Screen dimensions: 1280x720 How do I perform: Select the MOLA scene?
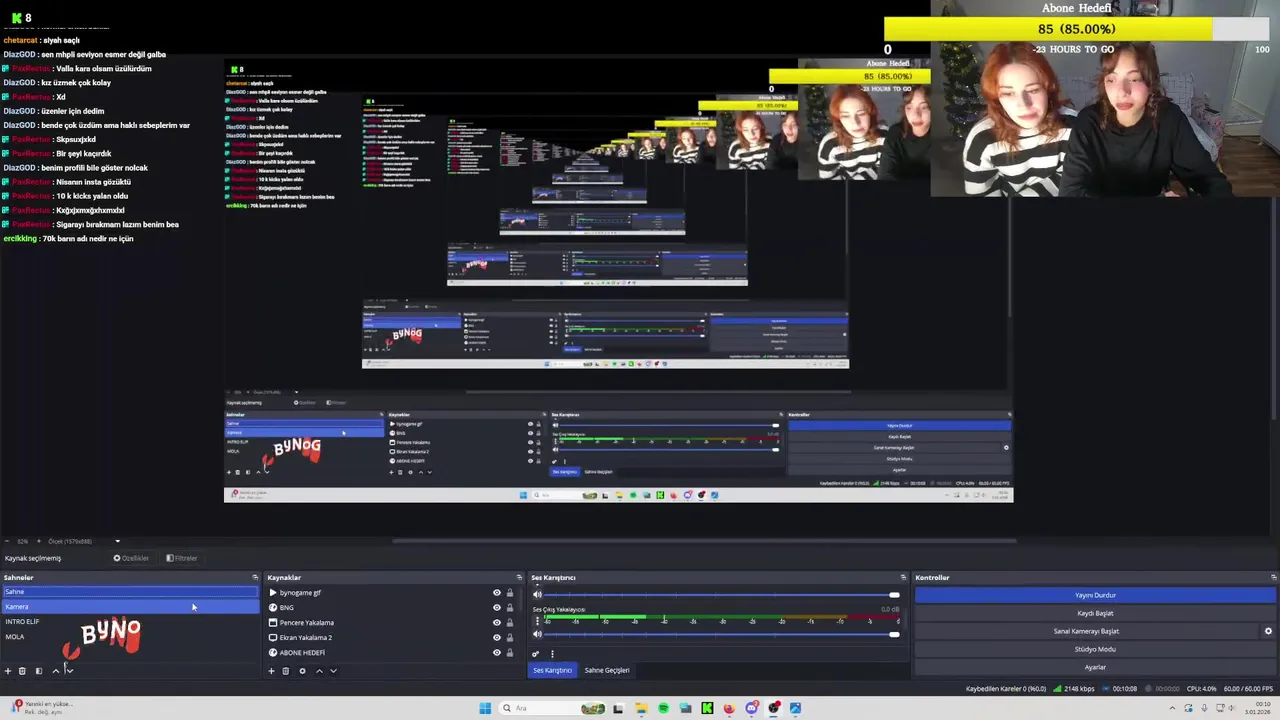(x=130, y=637)
